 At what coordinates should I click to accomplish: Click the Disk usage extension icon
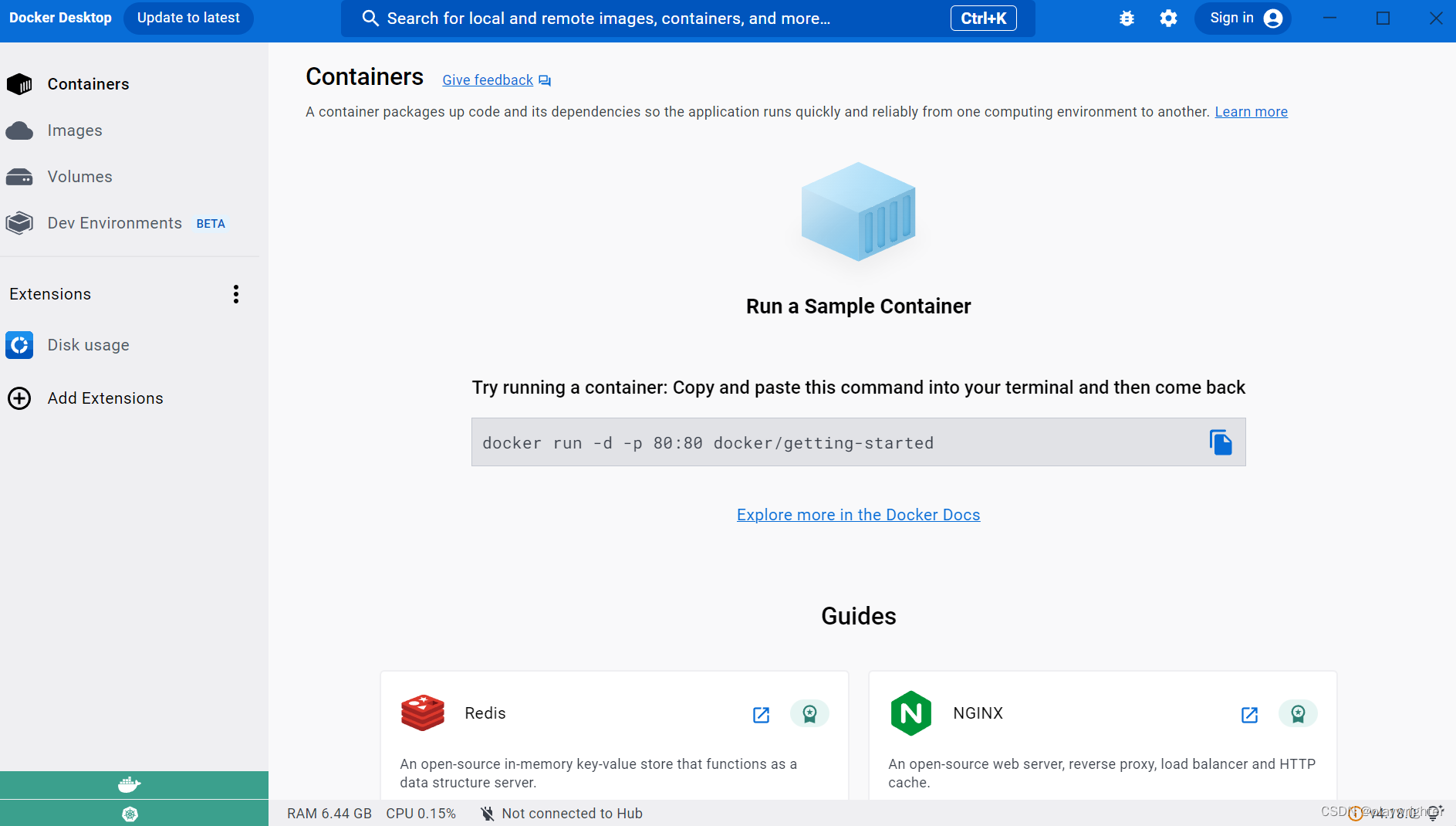tap(19, 345)
